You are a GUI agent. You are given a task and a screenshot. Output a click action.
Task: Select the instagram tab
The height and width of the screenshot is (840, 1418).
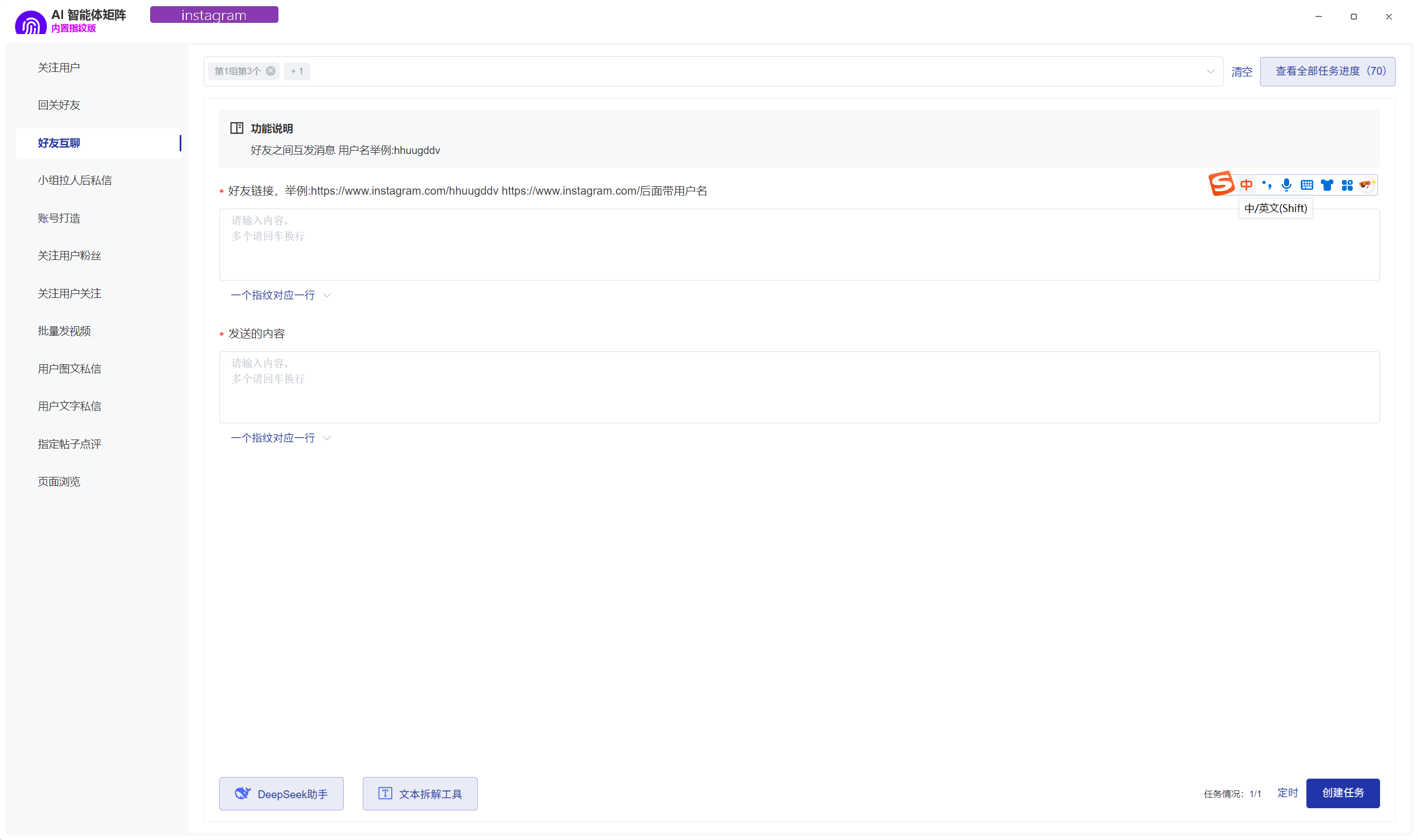click(x=214, y=15)
